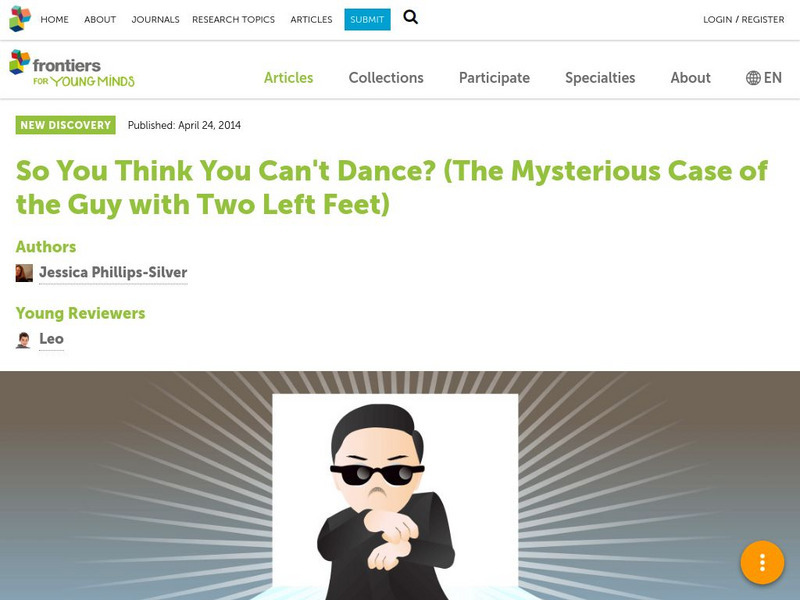Open the Frontiers for Young Minds logo
This screenshot has height=600, width=800.
coord(72,69)
